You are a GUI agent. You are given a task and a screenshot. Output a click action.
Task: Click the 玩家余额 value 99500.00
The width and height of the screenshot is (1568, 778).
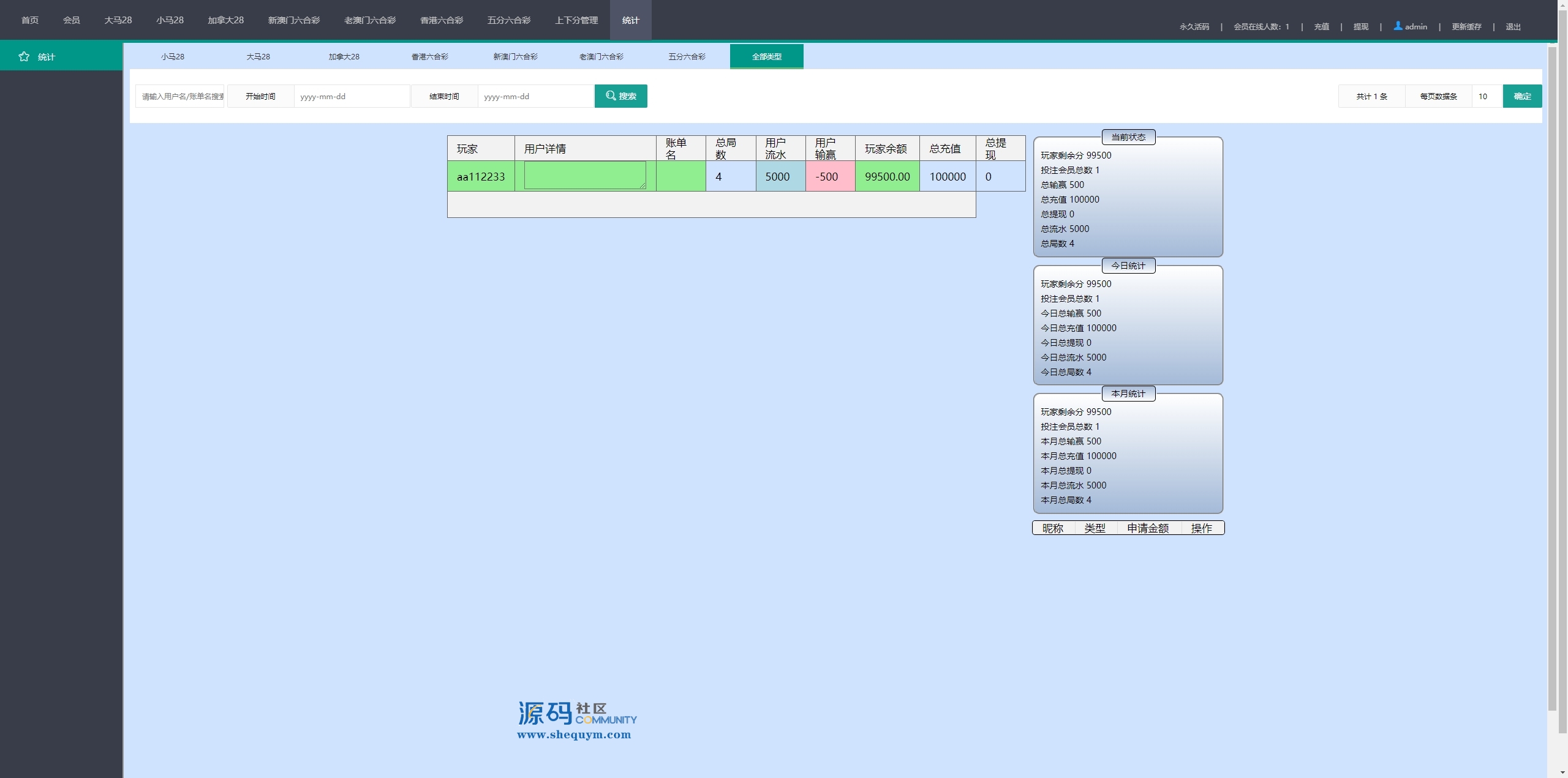tap(888, 176)
